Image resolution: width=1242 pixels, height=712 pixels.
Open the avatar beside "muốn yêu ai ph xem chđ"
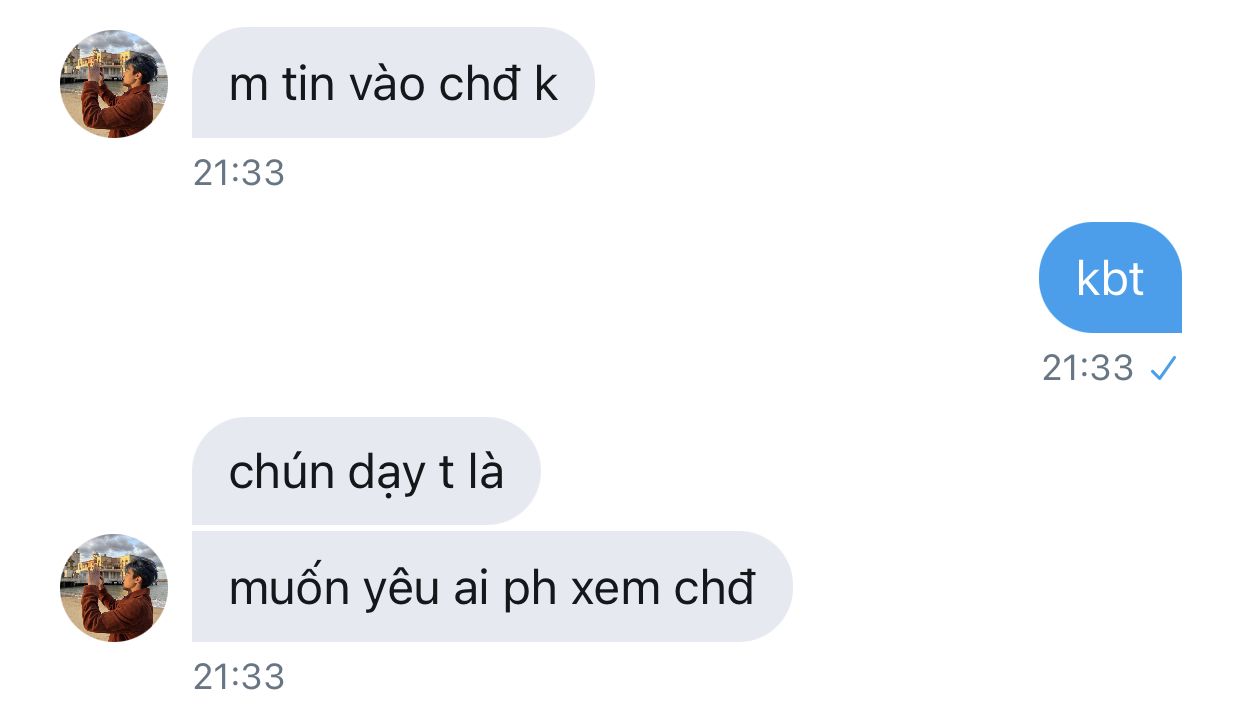(x=114, y=587)
